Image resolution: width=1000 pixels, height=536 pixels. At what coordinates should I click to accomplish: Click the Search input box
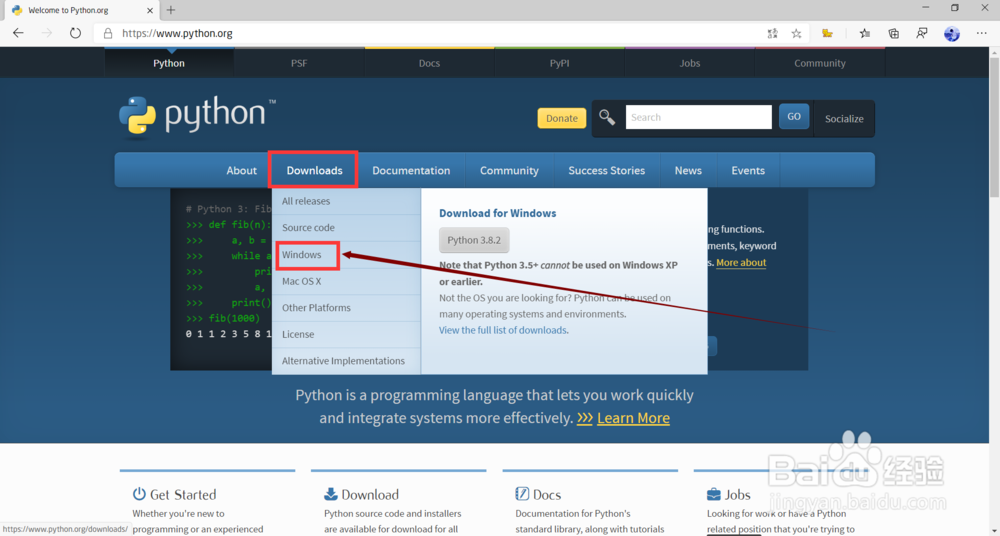click(x=698, y=117)
